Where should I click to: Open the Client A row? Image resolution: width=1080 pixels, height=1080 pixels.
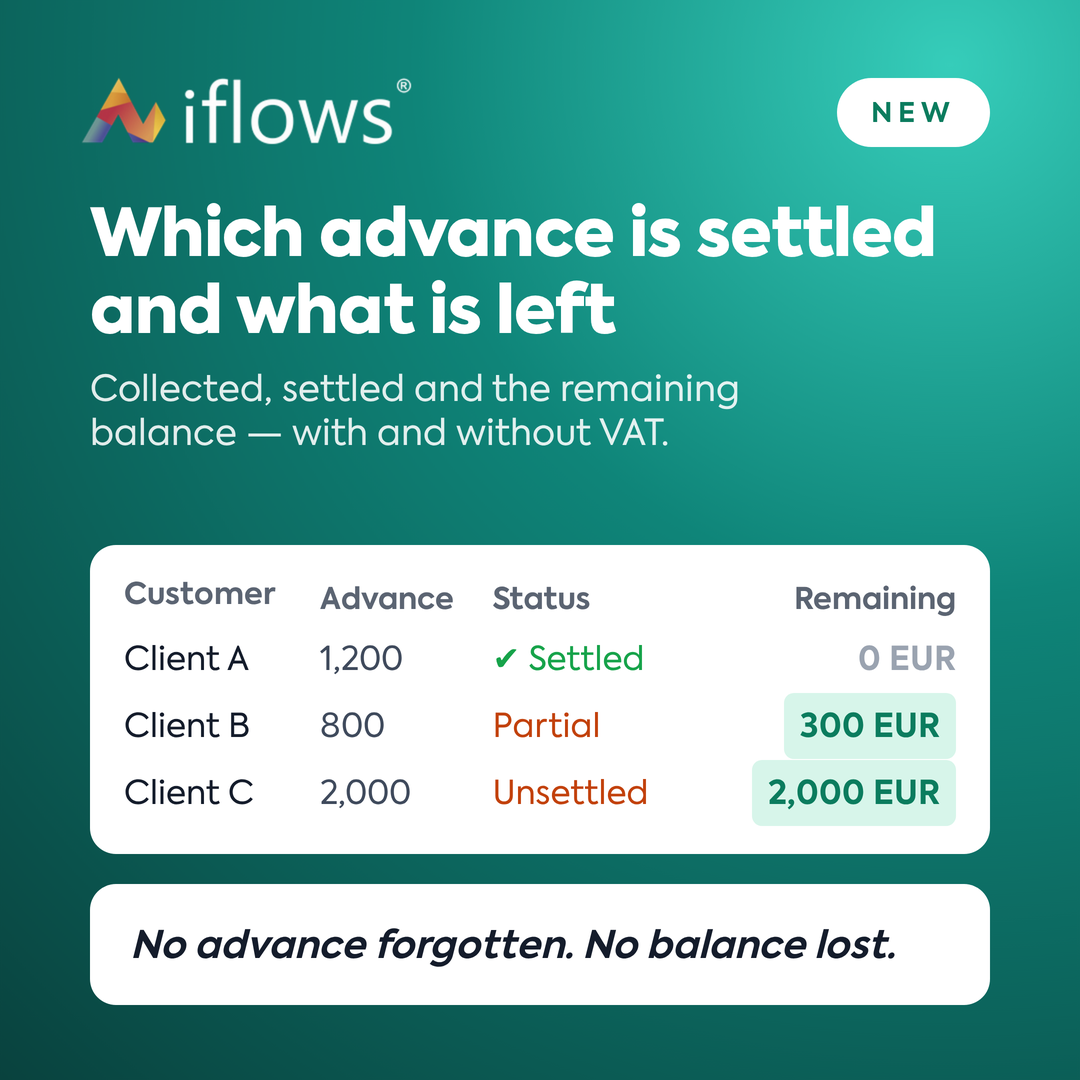(540, 658)
